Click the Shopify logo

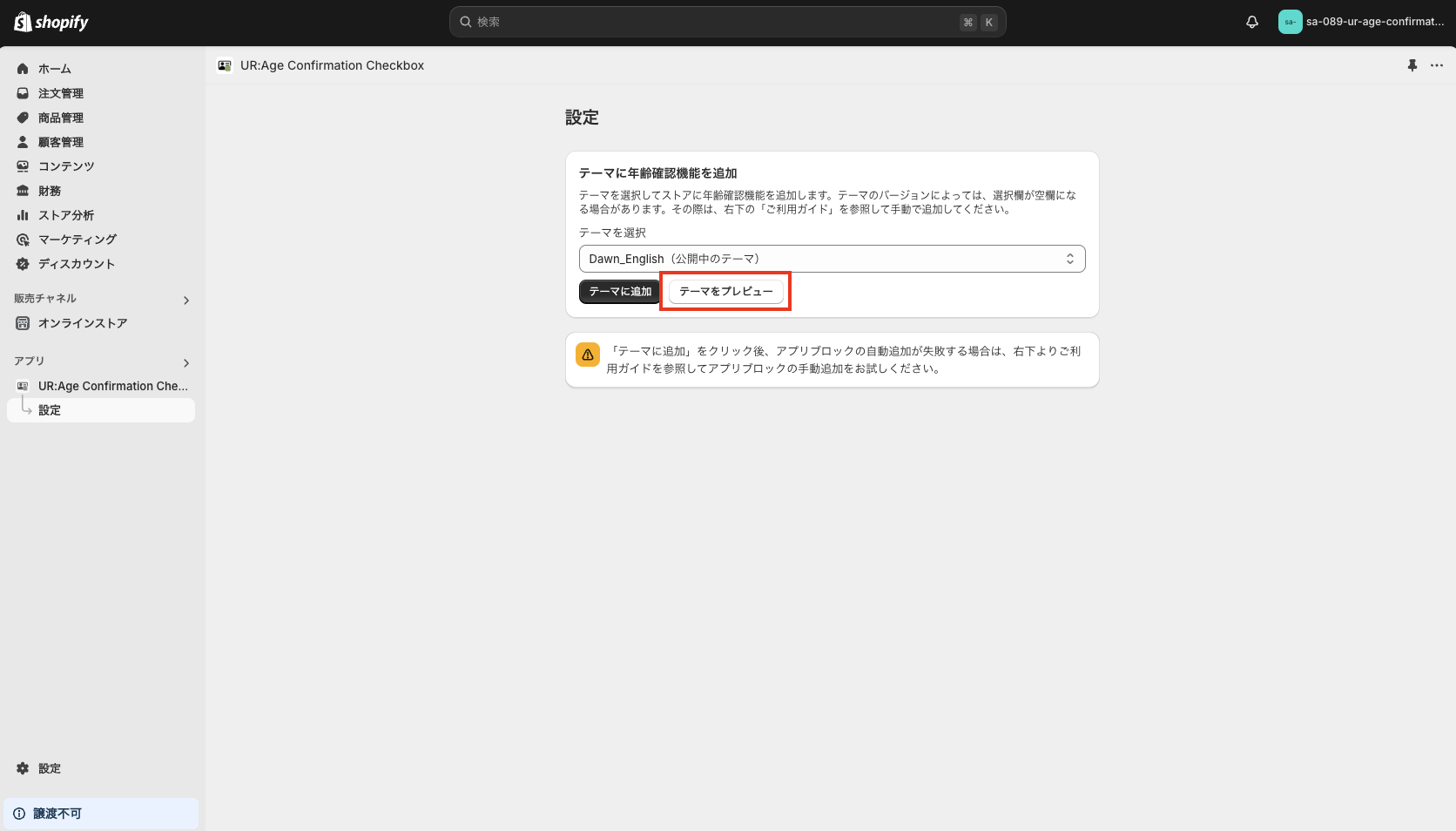pyautogui.click(x=51, y=22)
